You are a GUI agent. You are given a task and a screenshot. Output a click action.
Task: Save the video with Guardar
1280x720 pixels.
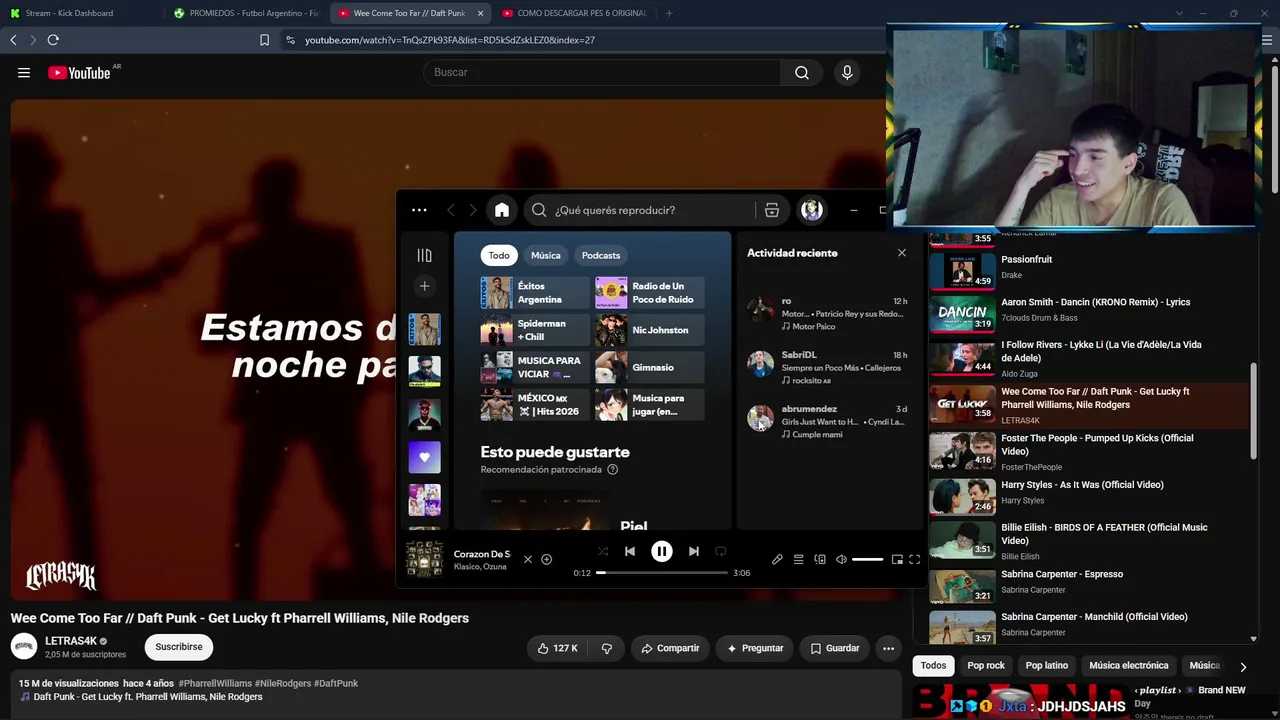coord(835,648)
